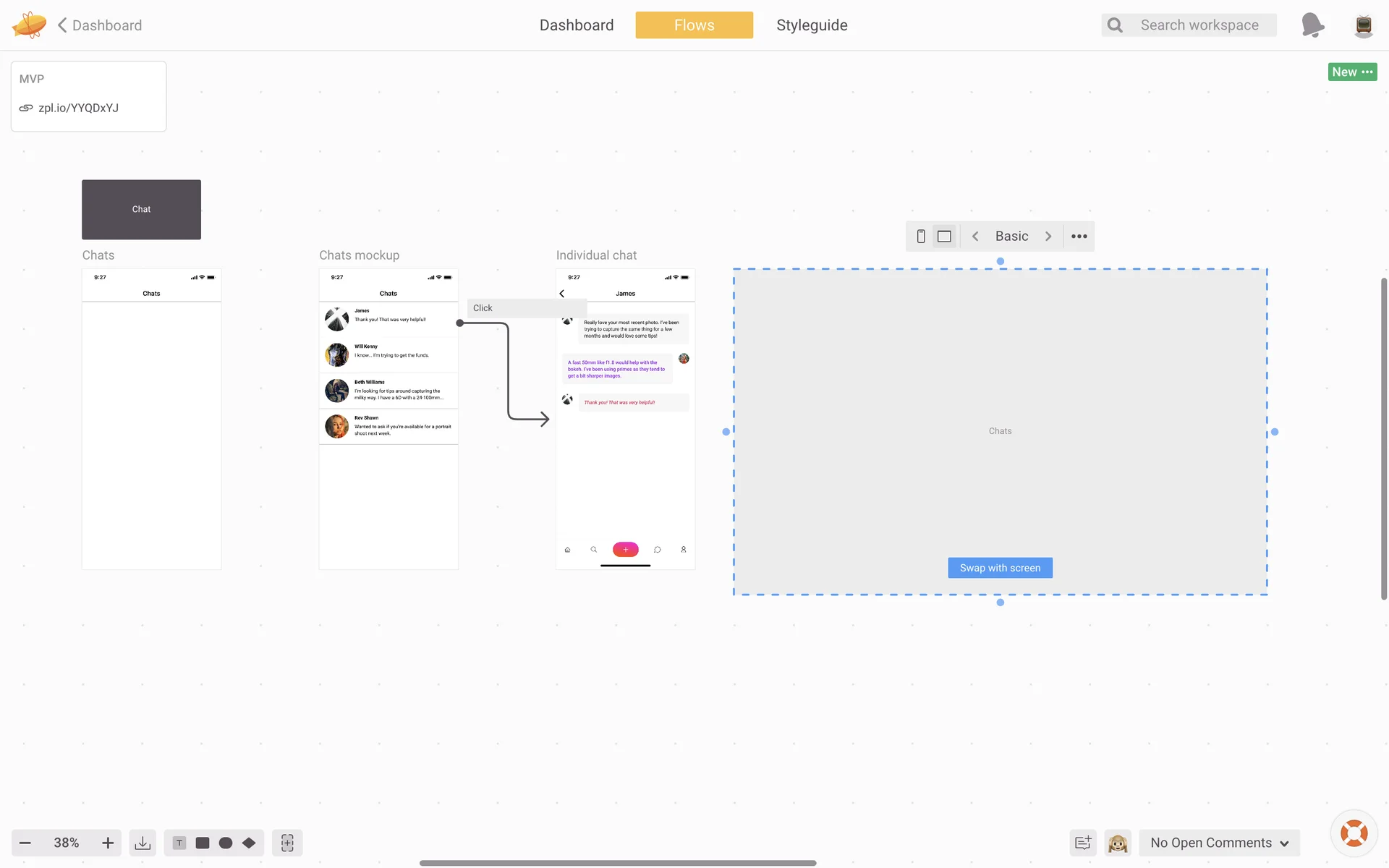Screen dimensions: 1389x868
Task: Click the Swap with screen button
Action: (x=1000, y=568)
